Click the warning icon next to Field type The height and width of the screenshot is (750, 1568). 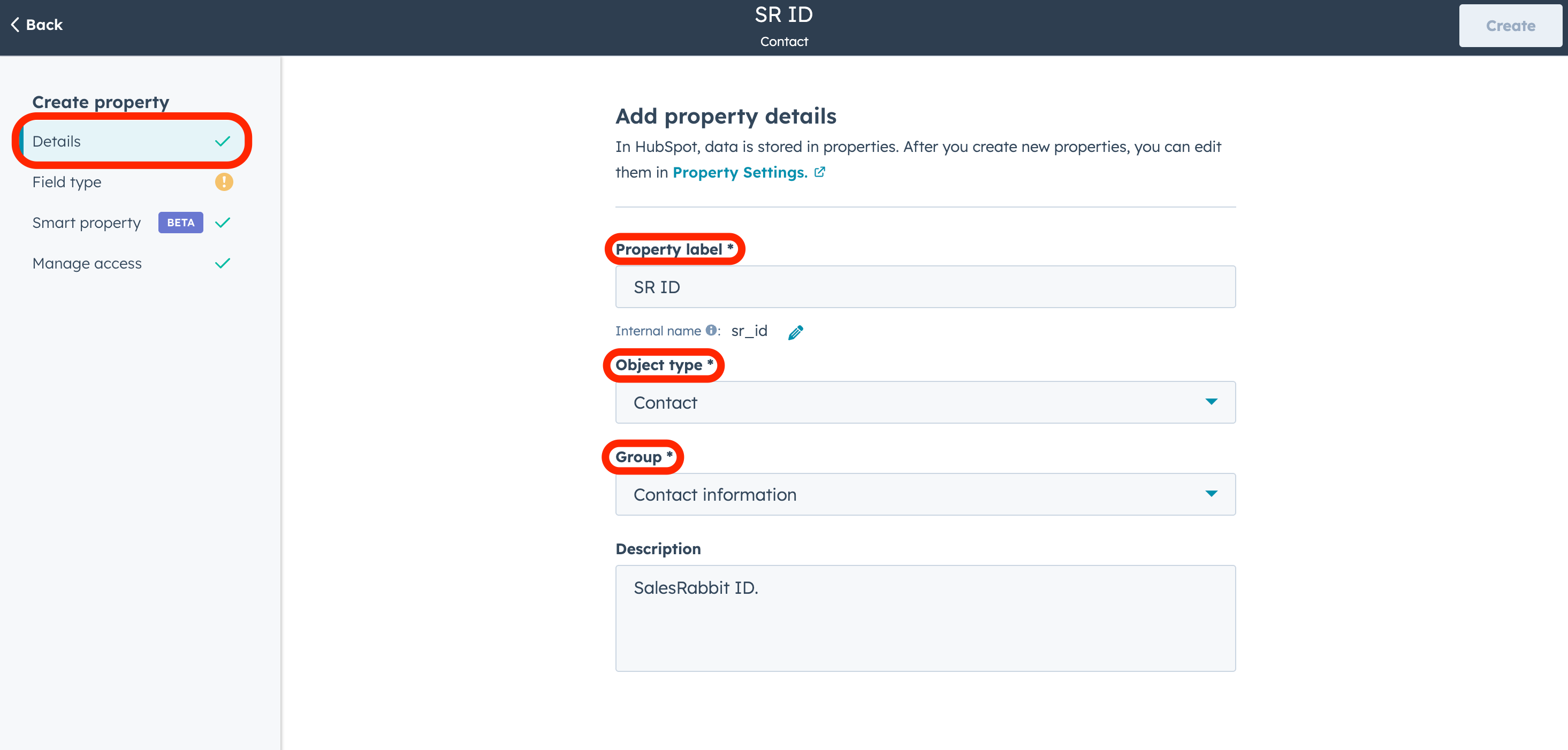[224, 181]
